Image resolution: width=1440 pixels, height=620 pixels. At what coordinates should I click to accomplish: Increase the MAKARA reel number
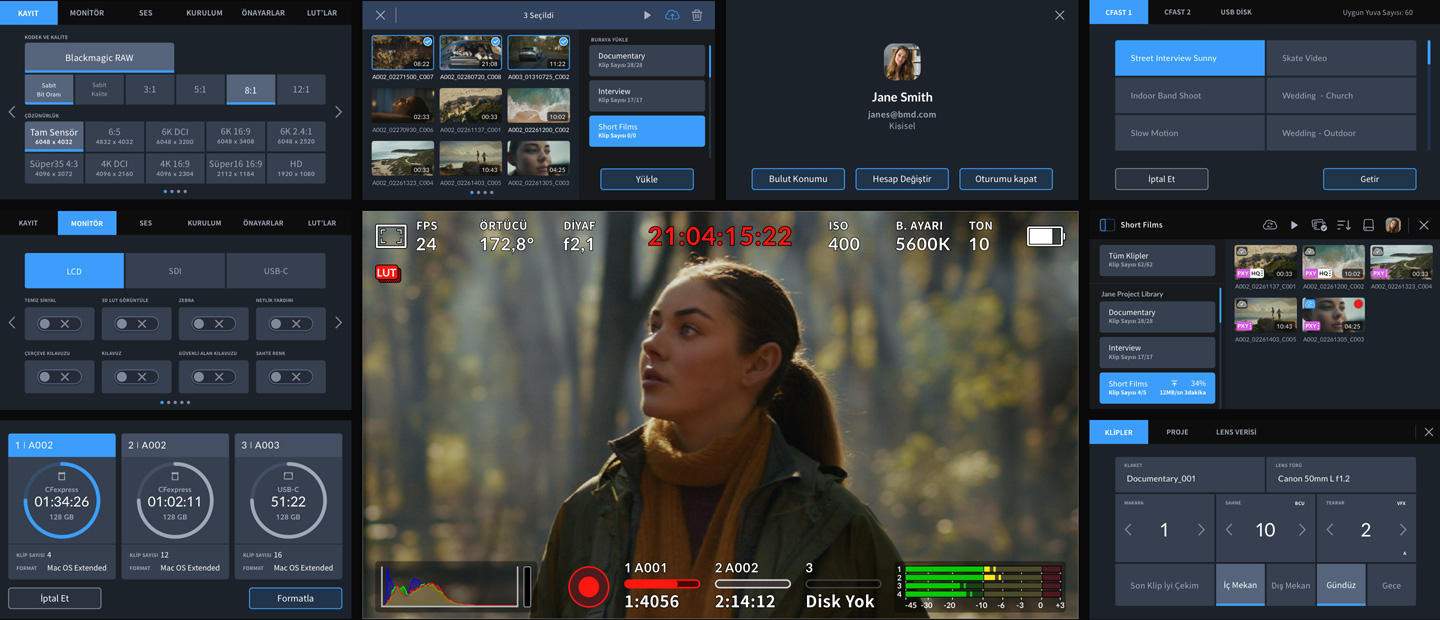coord(1201,530)
